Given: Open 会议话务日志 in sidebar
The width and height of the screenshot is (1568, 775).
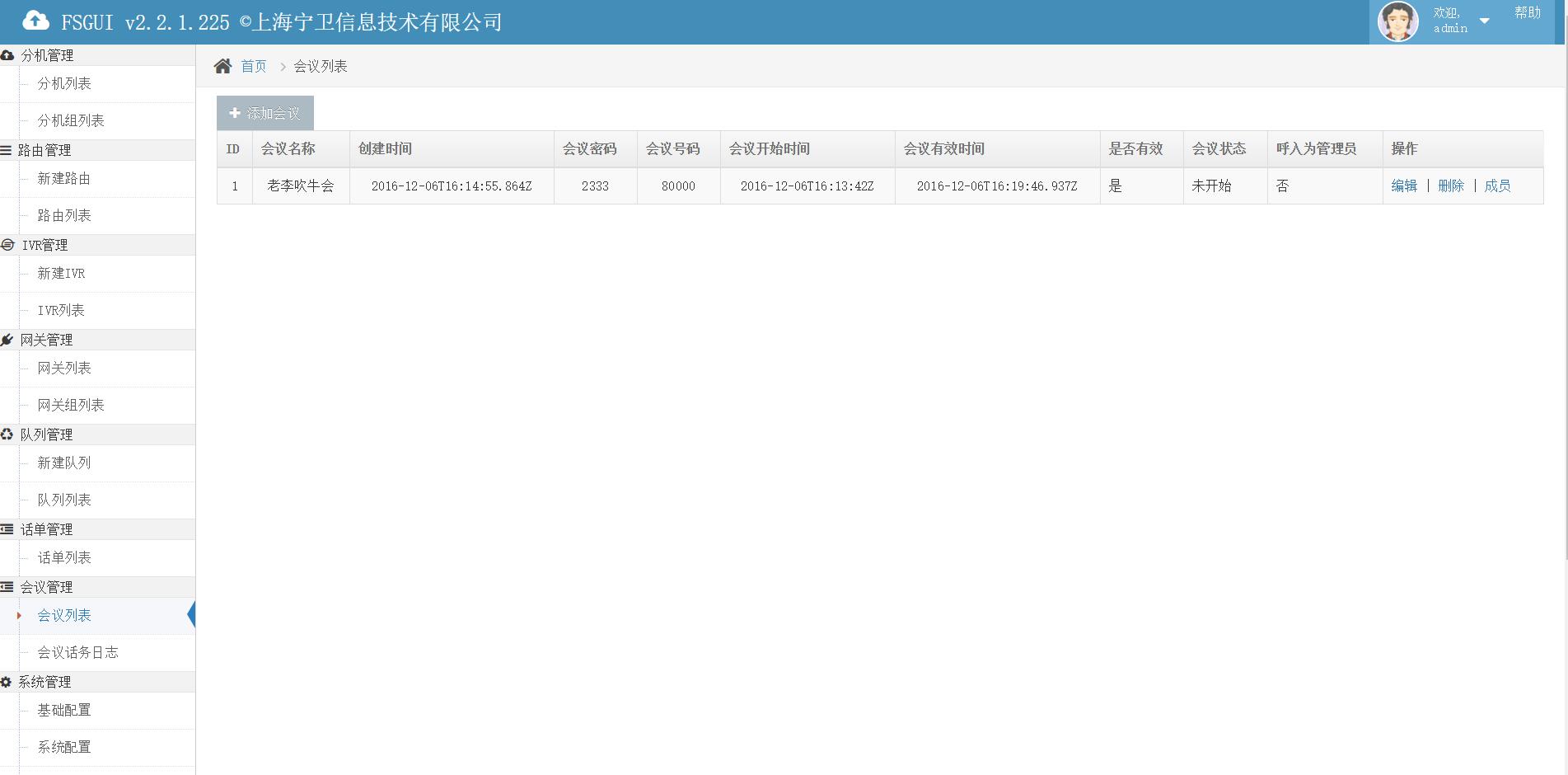Looking at the screenshot, I should [x=77, y=652].
